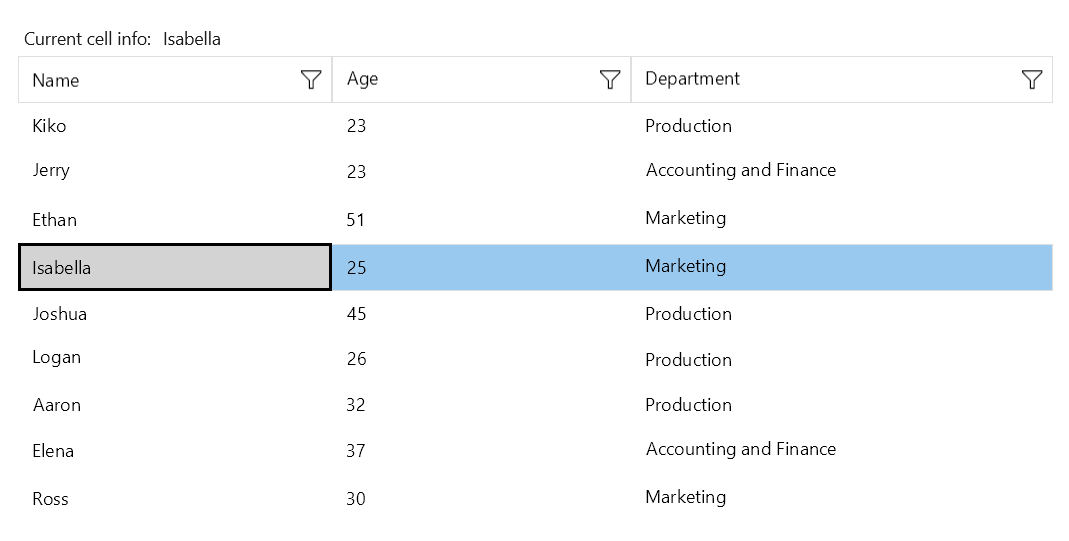Viewport: 1069px width, 541px height.
Task: Sort by the Name column header
Action: [56, 80]
